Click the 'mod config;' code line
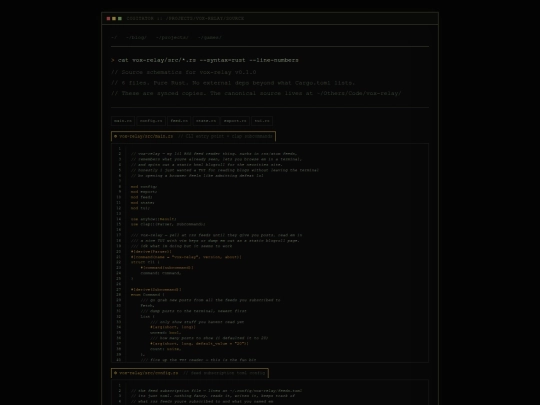The height and width of the screenshot is (405, 540). 144,187
